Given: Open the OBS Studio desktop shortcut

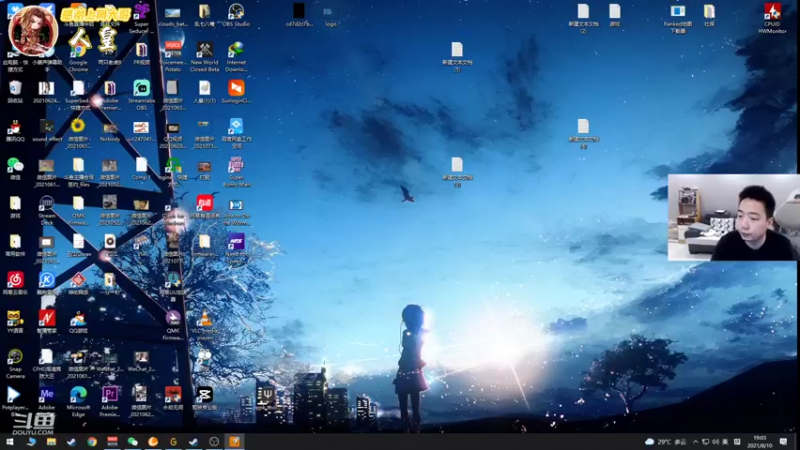Looking at the screenshot, I should 236,15.
